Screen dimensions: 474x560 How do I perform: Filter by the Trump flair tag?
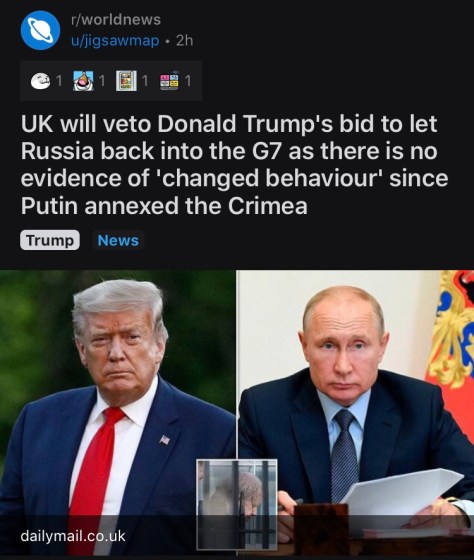tap(50, 240)
